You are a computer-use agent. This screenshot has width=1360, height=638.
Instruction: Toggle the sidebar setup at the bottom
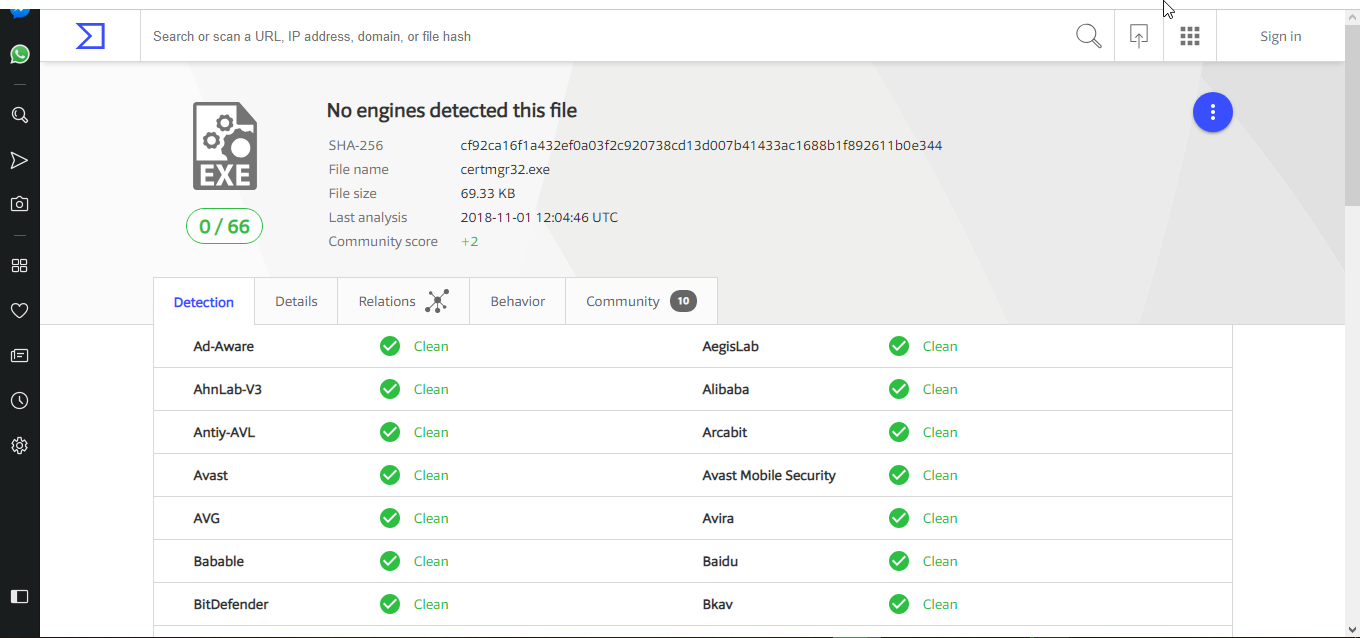click(19, 596)
